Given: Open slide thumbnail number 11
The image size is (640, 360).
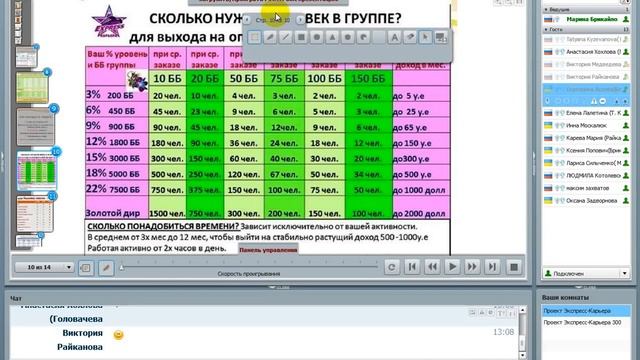Looking at the screenshot, I should point(35,213).
